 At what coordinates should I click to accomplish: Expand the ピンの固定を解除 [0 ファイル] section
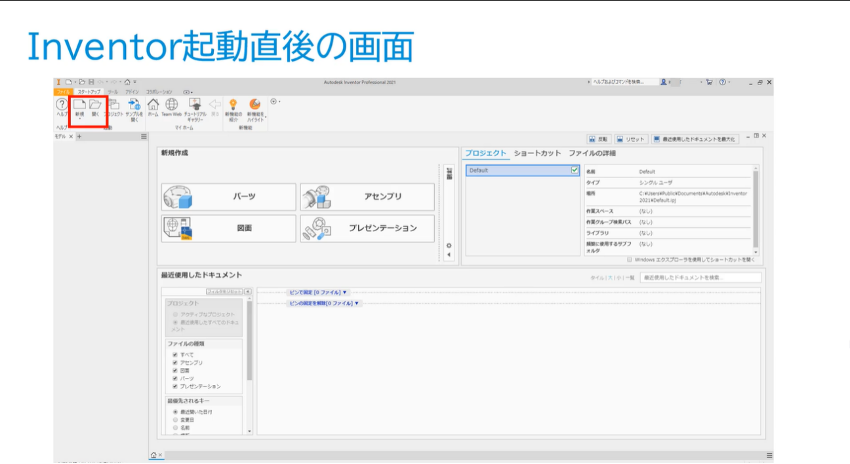[323, 302]
